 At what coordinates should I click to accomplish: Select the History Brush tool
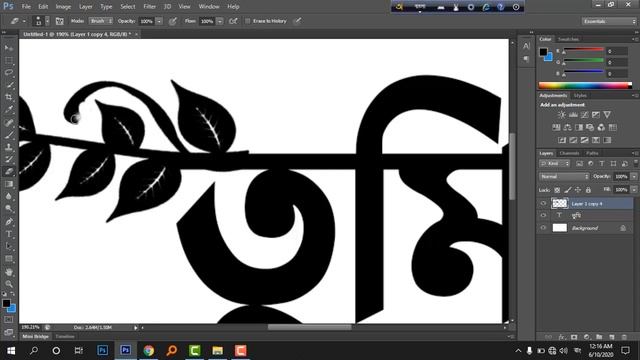tap(9, 159)
